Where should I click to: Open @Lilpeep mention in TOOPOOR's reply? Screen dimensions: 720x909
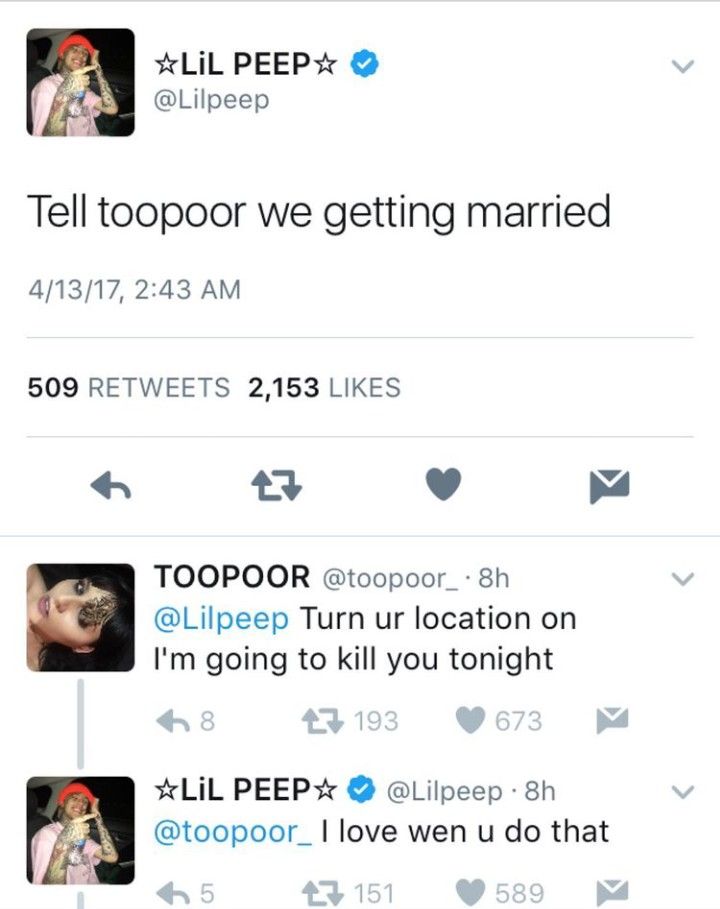[x=221, y=619]
